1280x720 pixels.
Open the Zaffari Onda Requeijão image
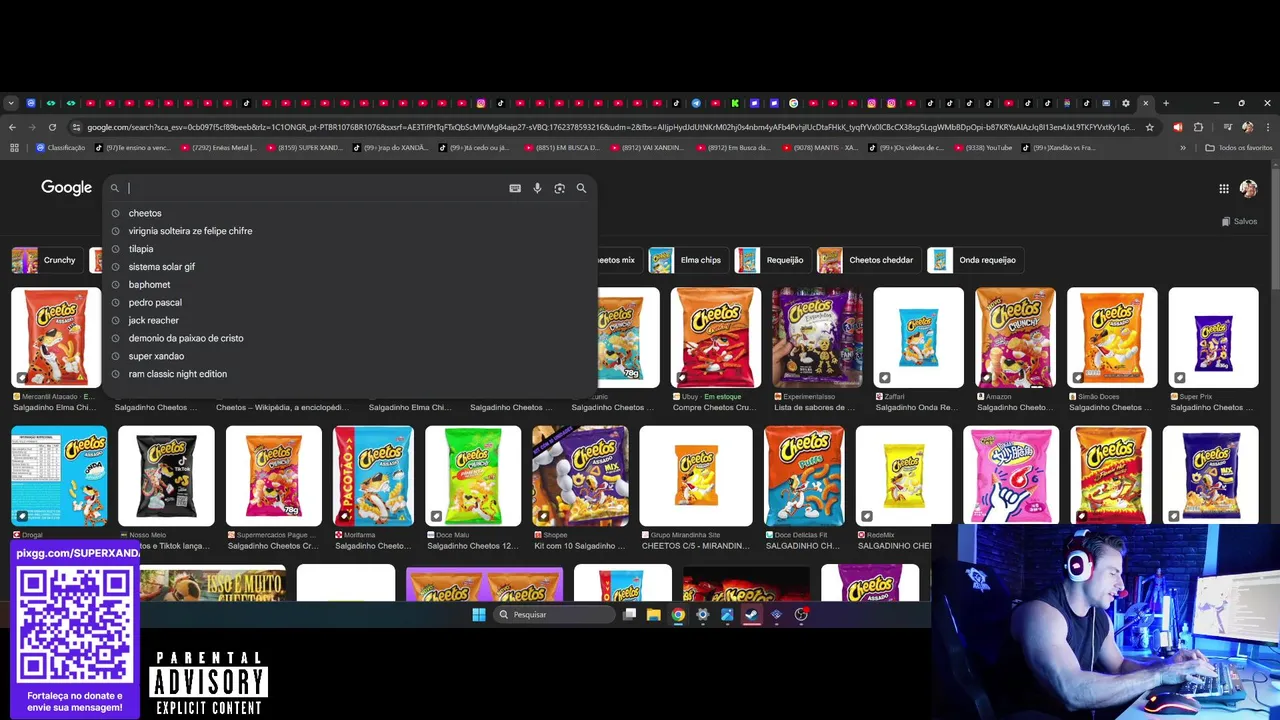(918, 338)
